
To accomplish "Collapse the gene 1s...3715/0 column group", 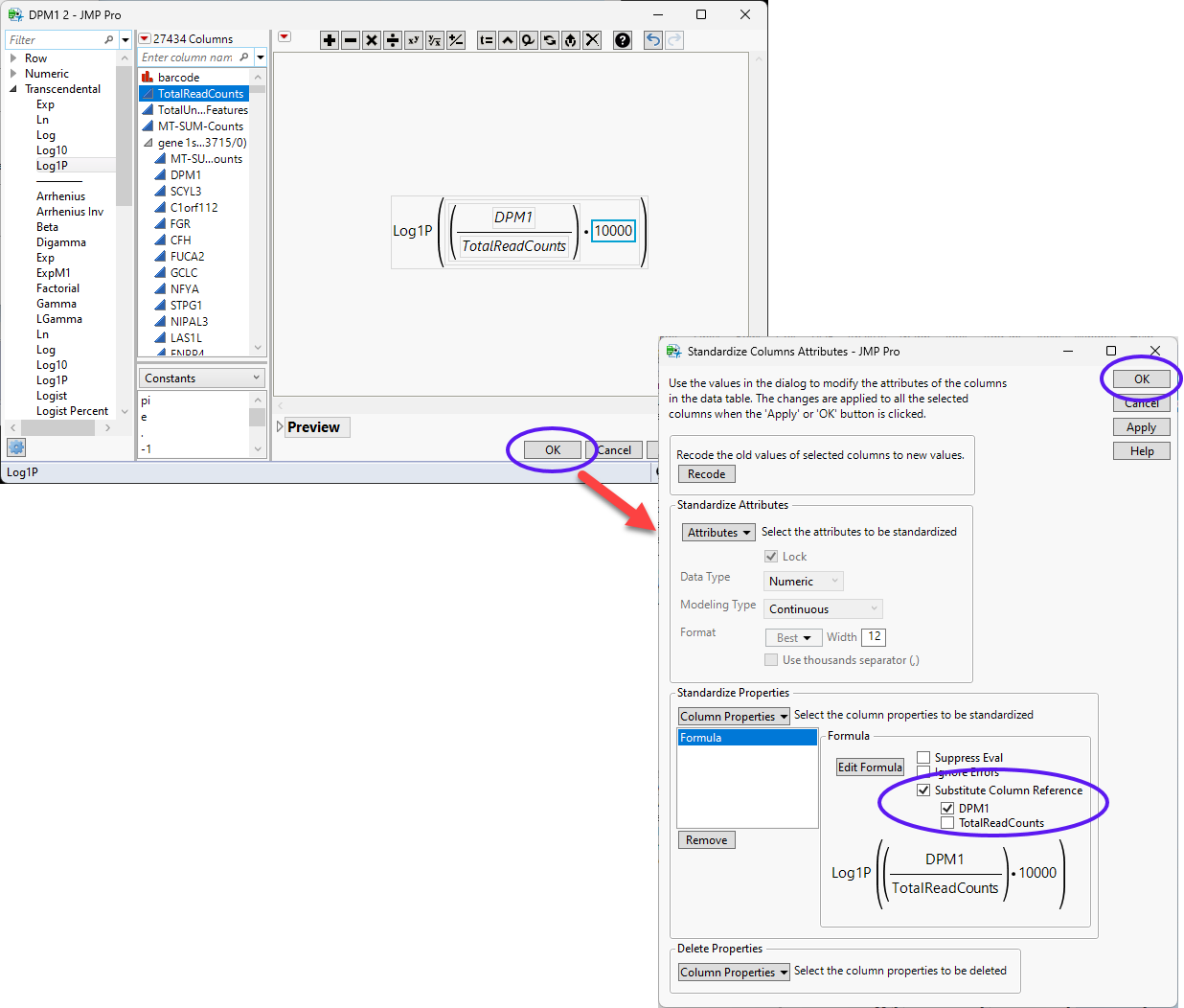I will tap(148, 143).
